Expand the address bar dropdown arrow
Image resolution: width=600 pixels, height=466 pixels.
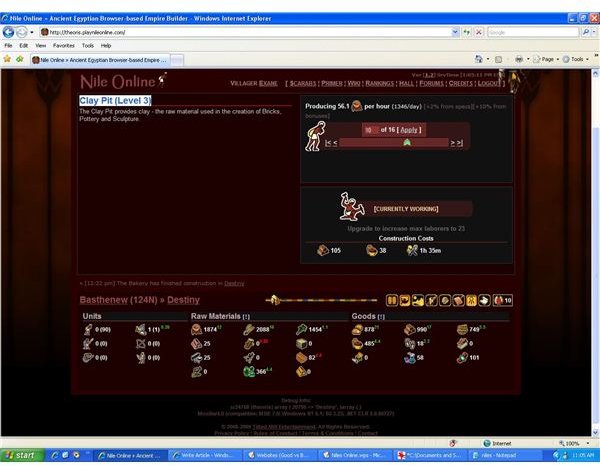[455, 32]
